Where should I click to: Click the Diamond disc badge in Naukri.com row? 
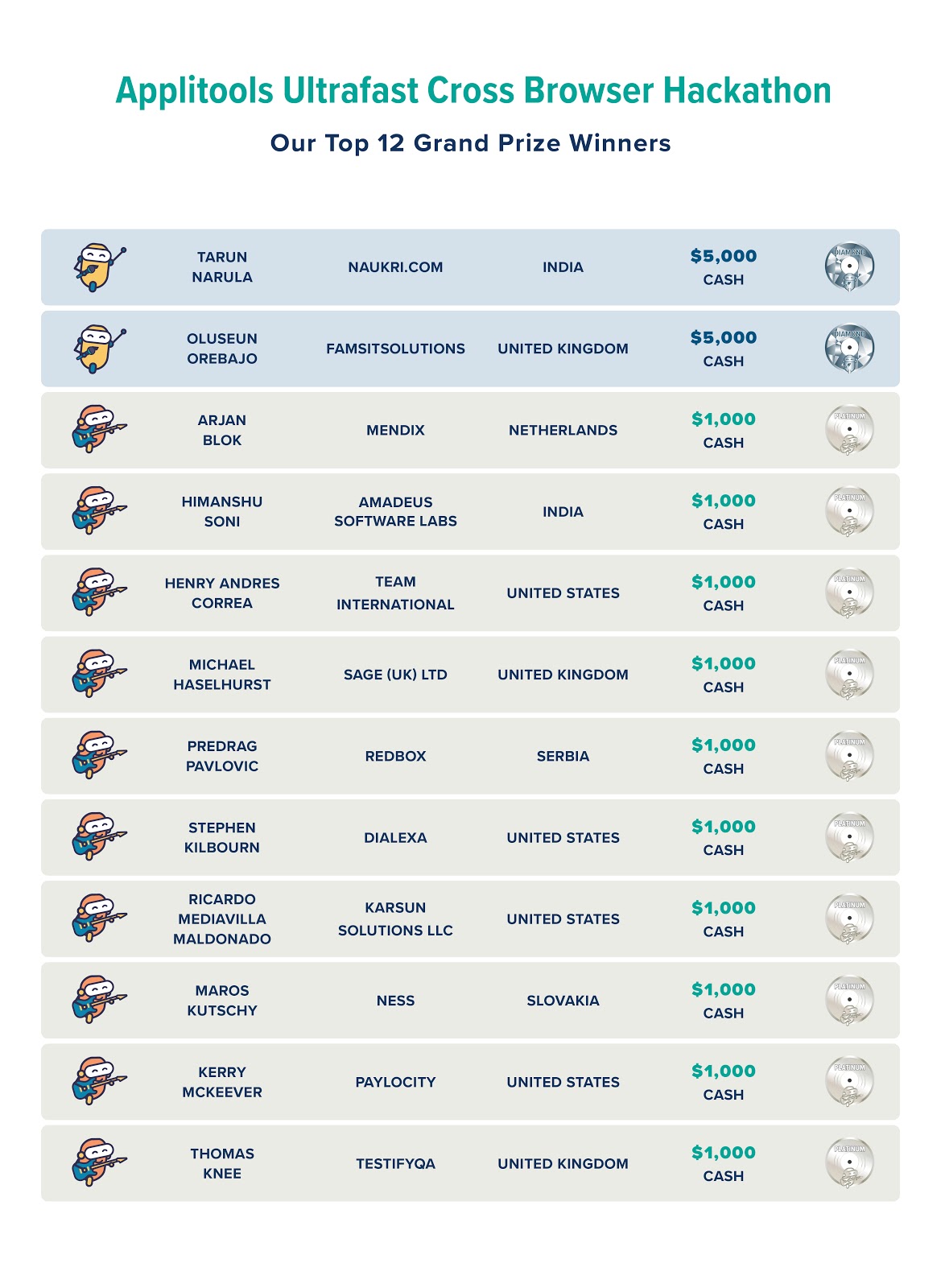tap(849, 267)
